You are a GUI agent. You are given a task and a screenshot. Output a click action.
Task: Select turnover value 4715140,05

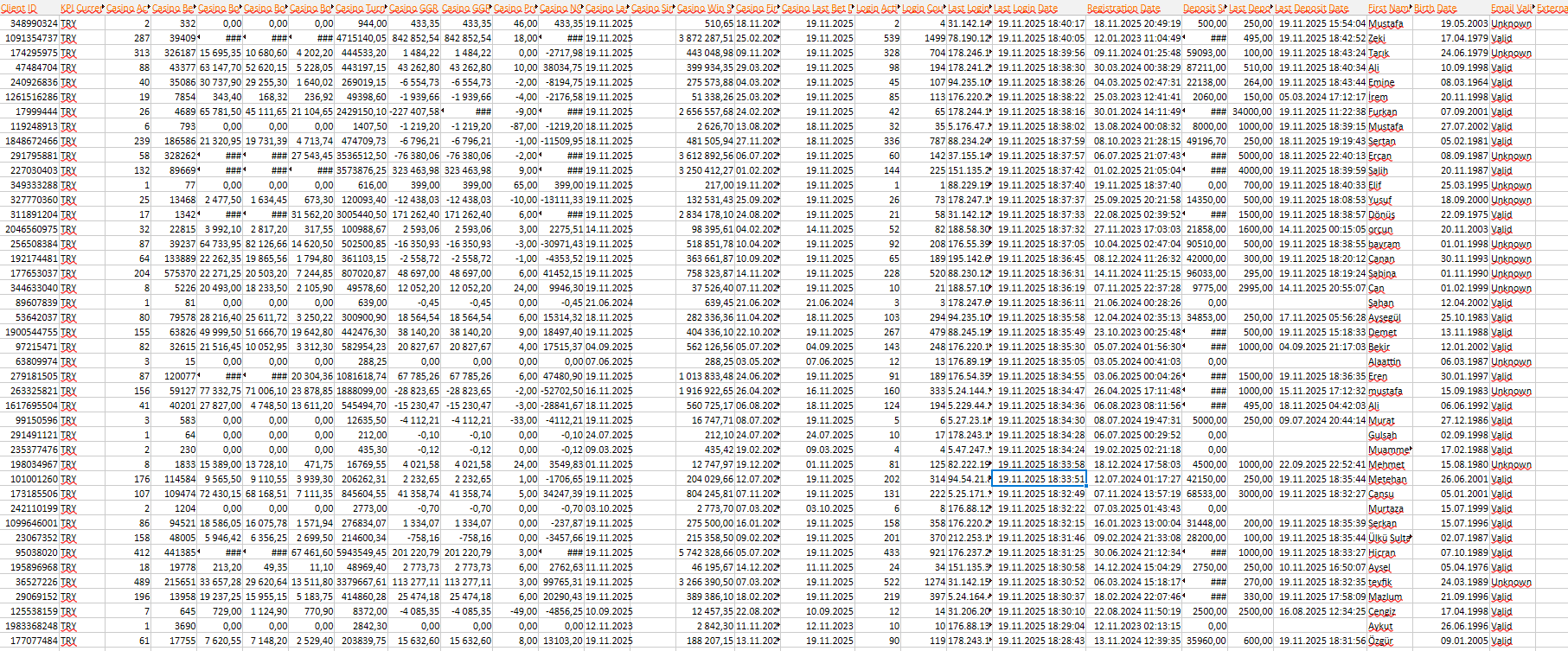[361, 38]
